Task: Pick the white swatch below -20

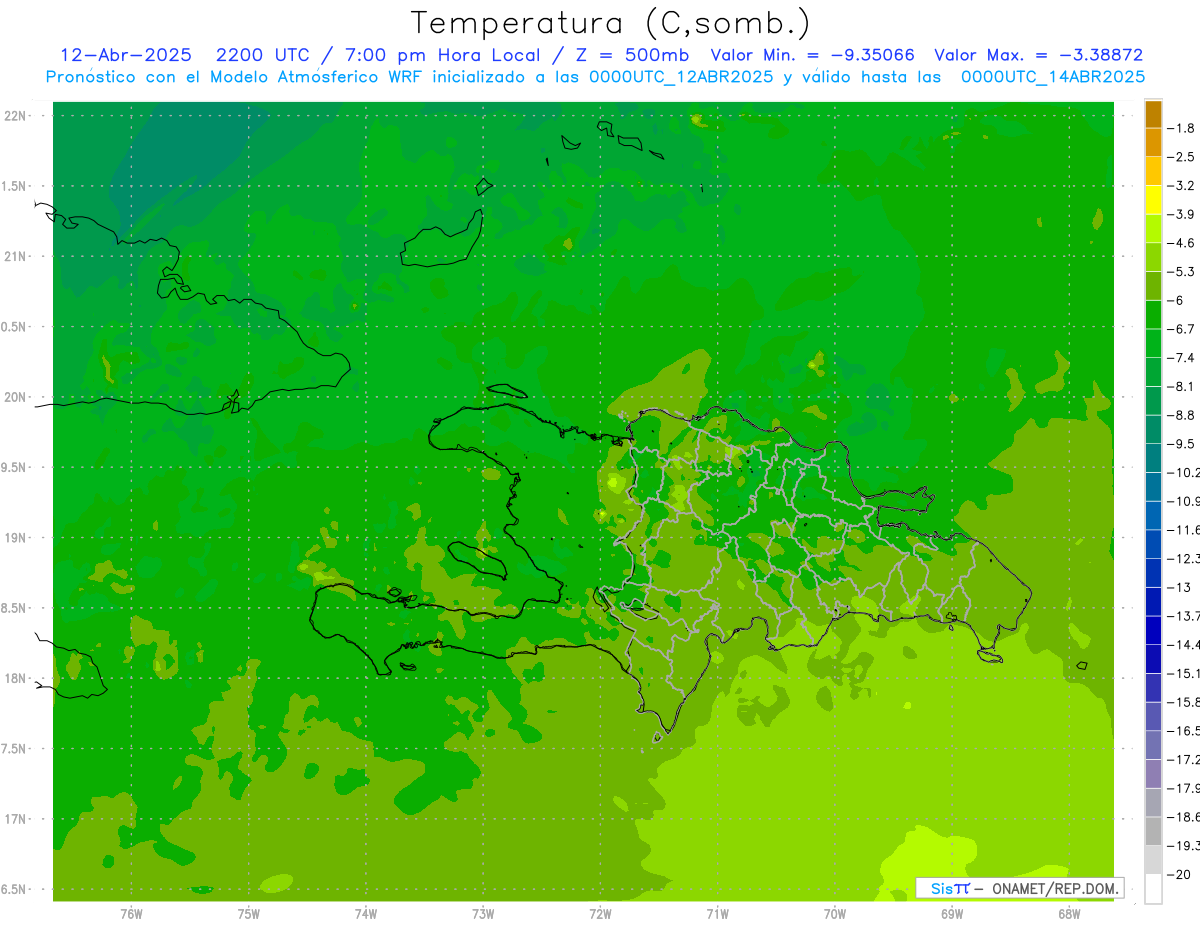Action: (x=1153, y=889)
